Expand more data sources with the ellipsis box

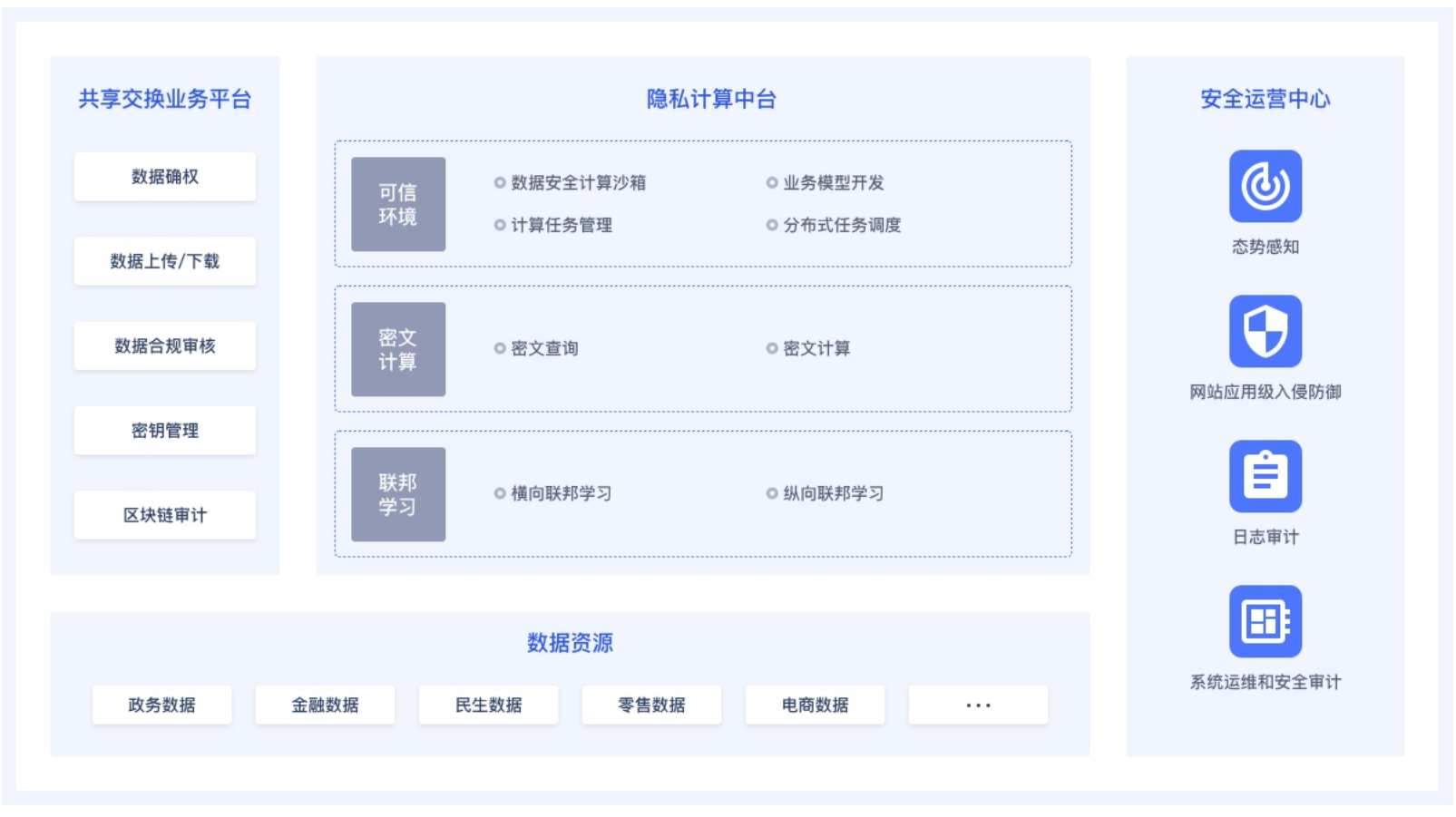(x=978, y=705)
